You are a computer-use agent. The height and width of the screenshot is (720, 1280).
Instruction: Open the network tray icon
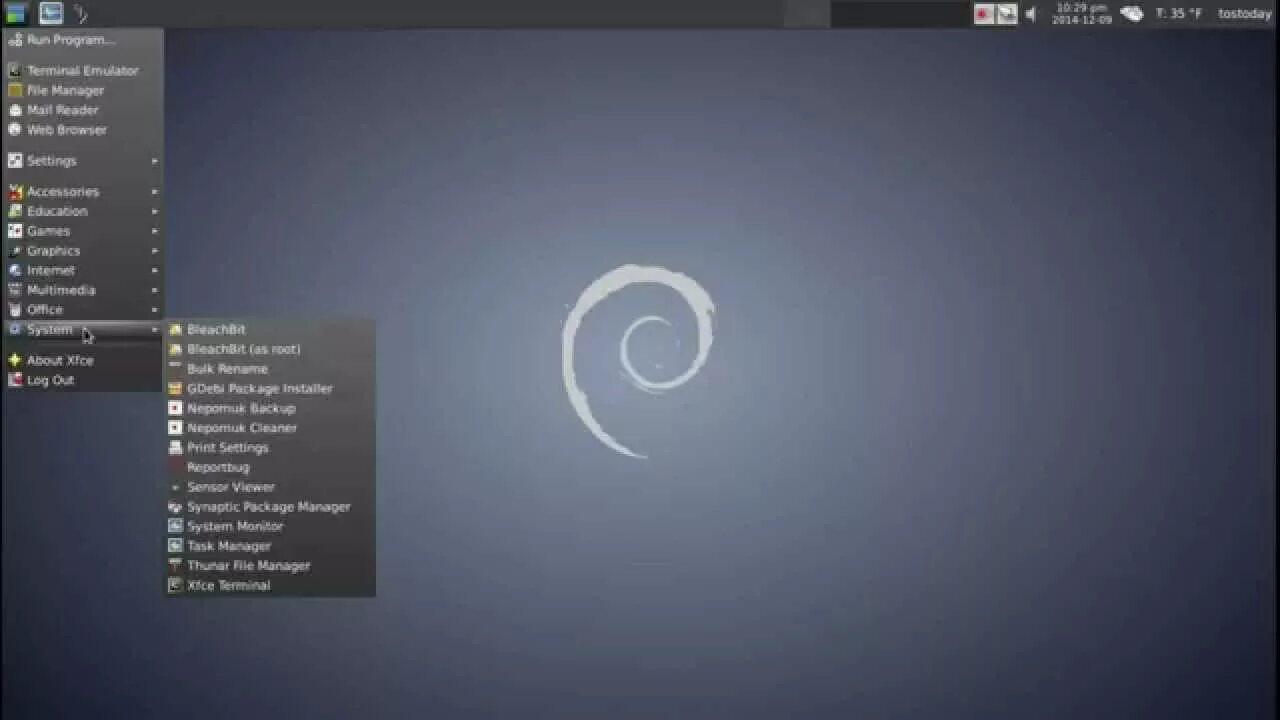click(x=1007, y=14)
